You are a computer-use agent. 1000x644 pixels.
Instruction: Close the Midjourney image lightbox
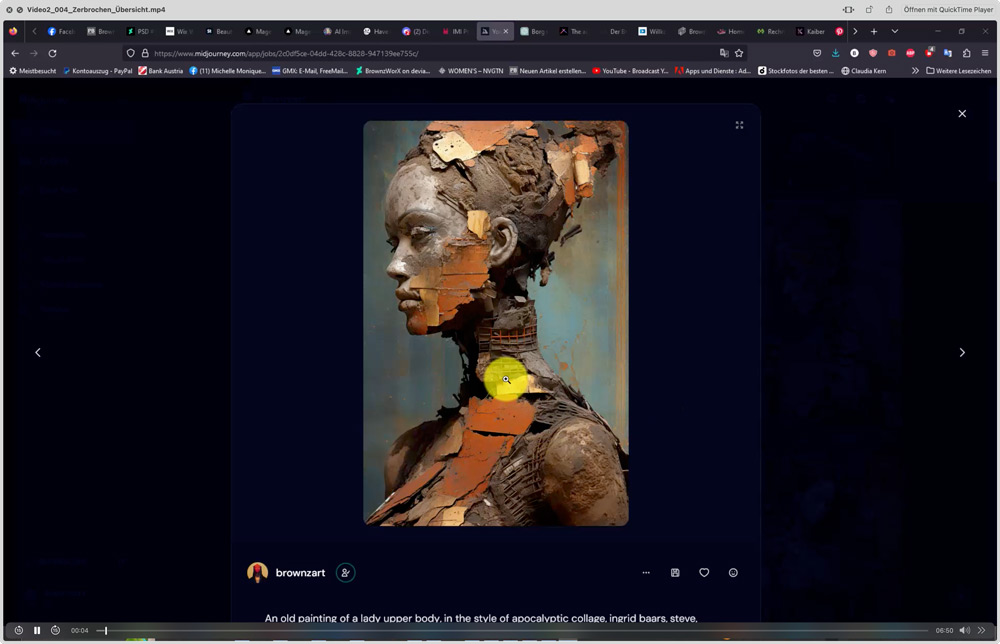[962, 113]
